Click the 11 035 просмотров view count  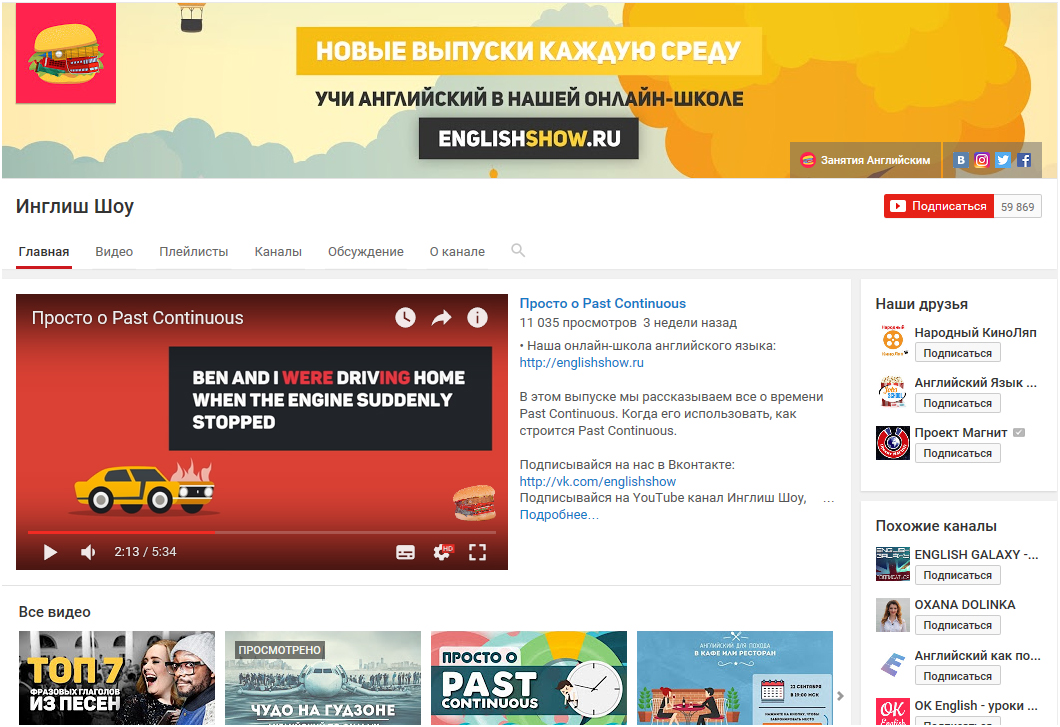578,323
